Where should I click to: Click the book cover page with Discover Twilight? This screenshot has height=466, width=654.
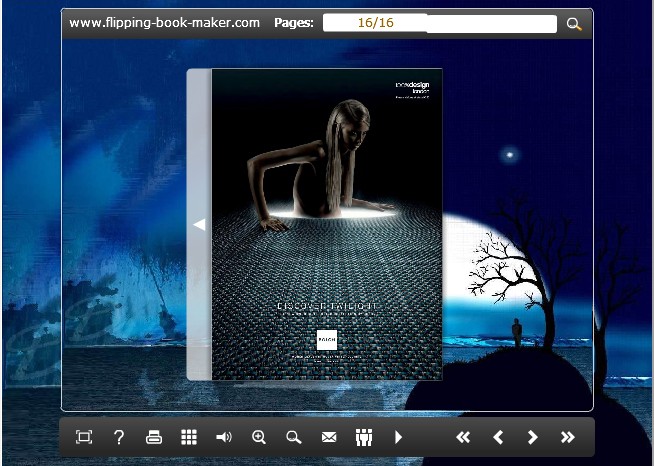pos(327,224)
